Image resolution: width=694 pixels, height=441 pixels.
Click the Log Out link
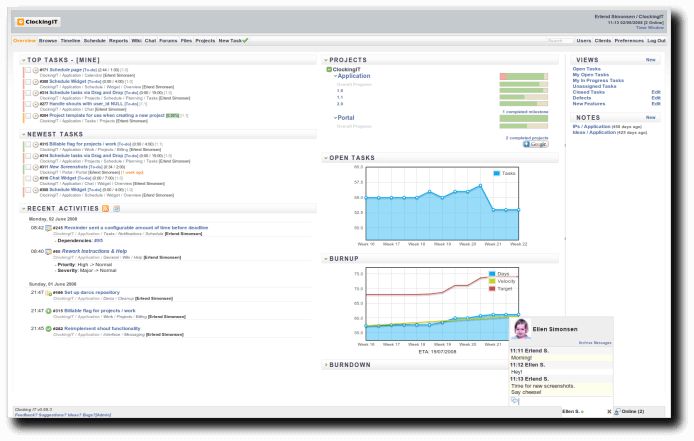pos(656,41)
